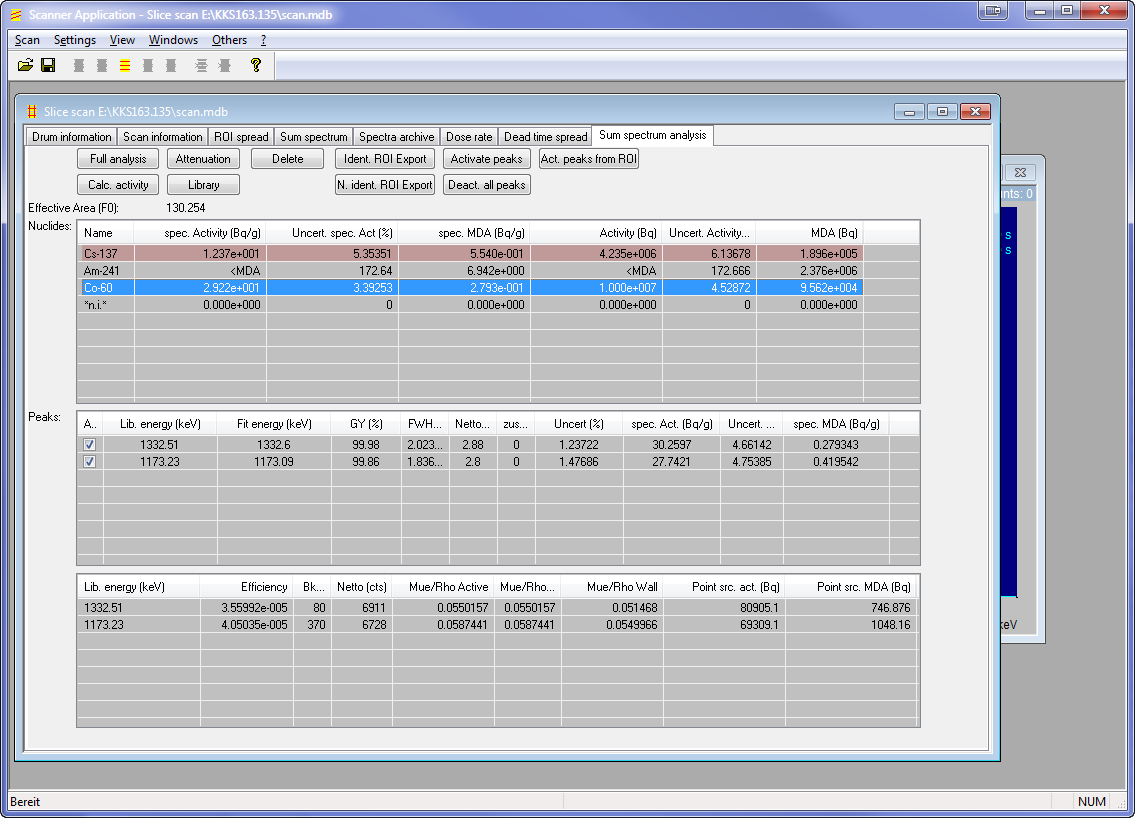Click the Uncert. spec. Act (%) header
This screenshot has width=1135, height=818.
pyautogui.click(x=332, y=233)
